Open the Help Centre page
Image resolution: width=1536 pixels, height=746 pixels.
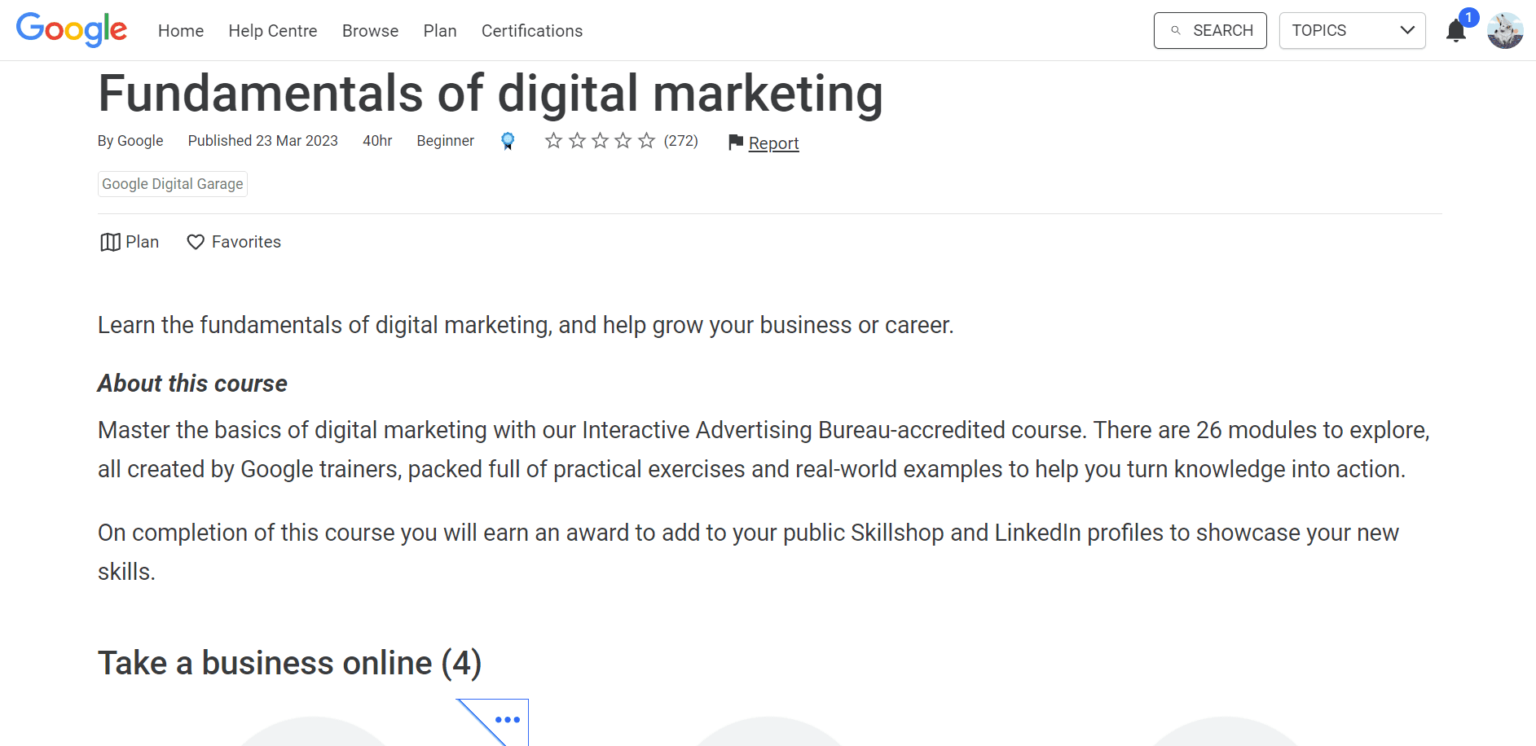[272, 31]
